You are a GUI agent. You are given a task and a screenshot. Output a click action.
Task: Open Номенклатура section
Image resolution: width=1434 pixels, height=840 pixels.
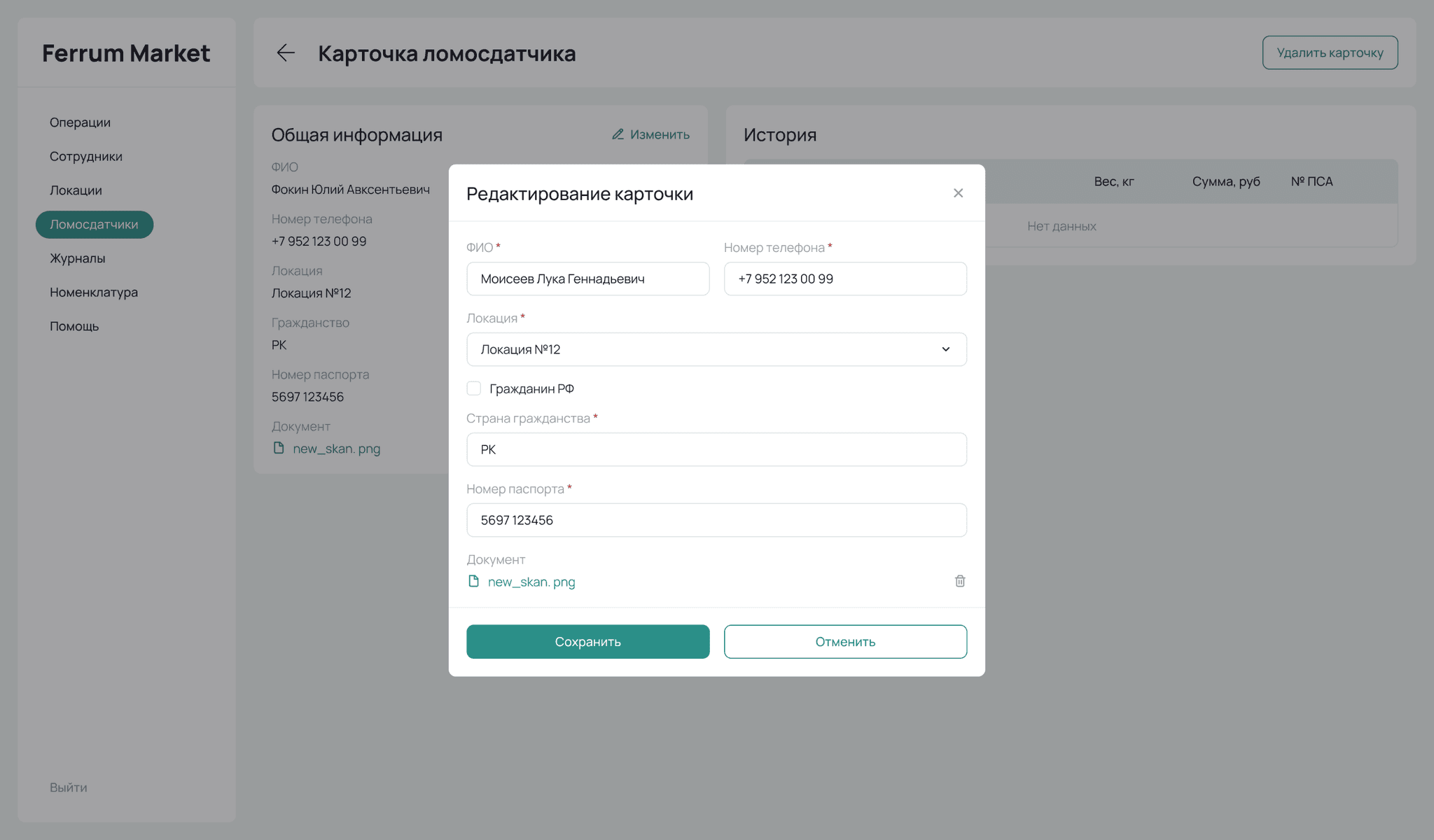pos(93,292)
